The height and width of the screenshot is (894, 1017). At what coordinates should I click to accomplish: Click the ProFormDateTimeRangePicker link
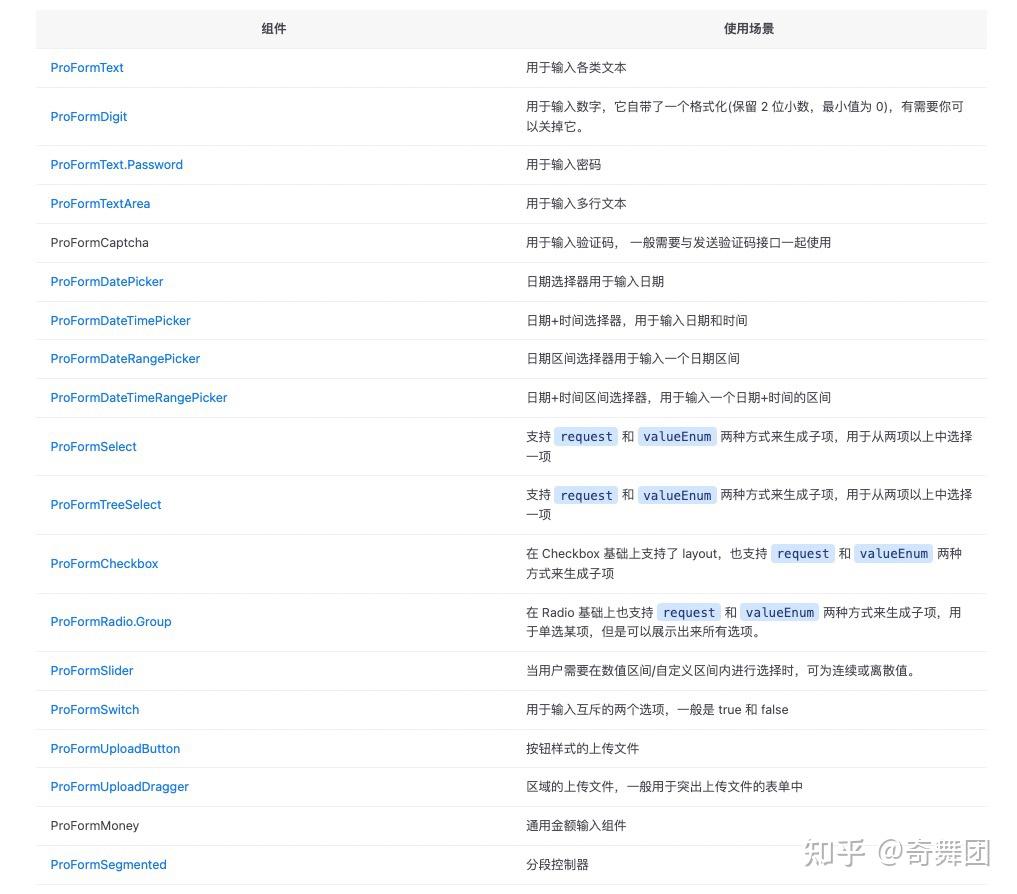(x=139, y=397)
